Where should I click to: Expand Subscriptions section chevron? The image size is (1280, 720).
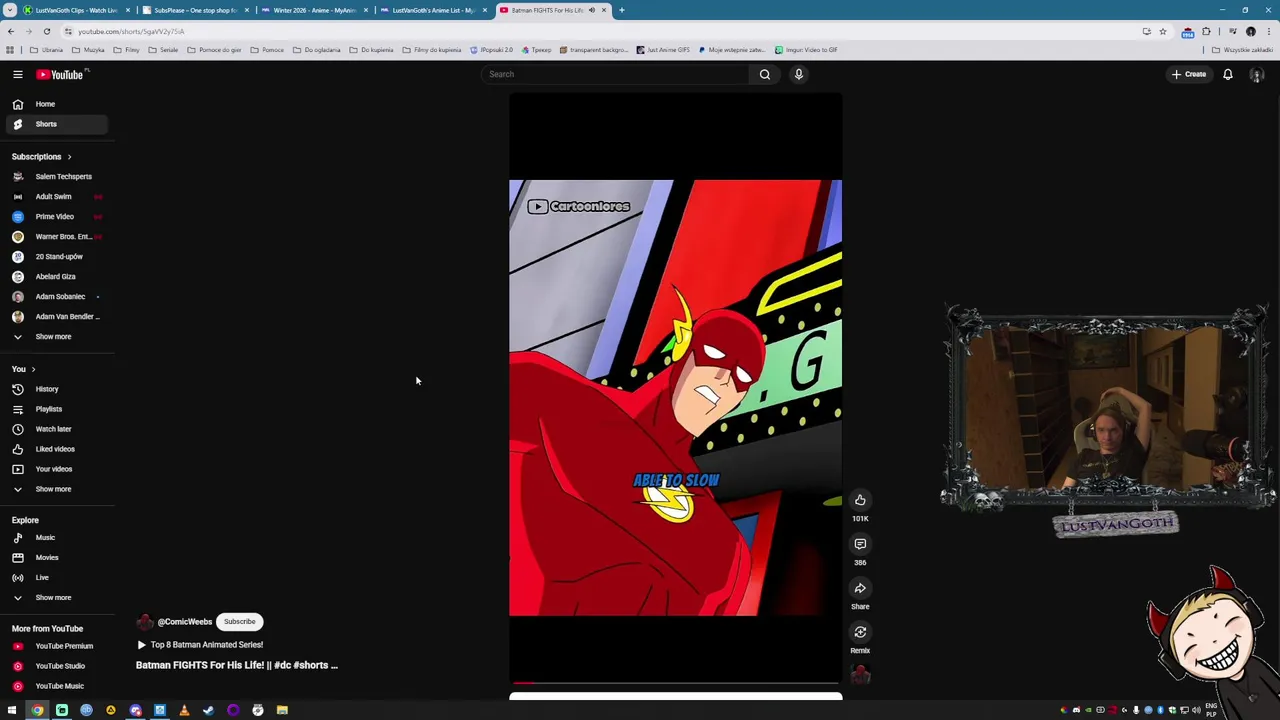pyautogui.click(x=69, y=157)
